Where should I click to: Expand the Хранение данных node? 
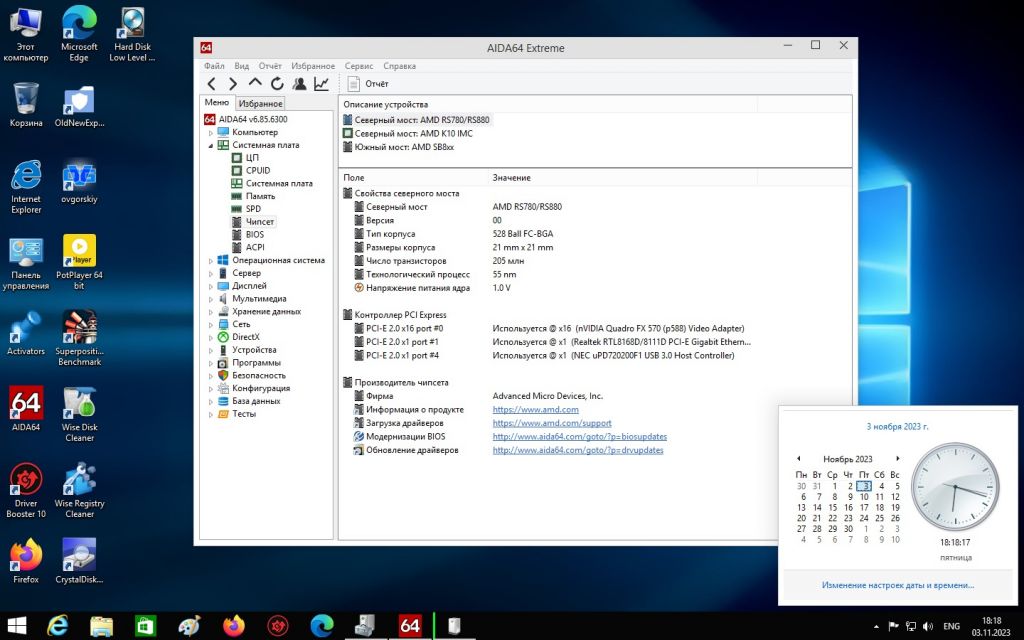(210, 312)
